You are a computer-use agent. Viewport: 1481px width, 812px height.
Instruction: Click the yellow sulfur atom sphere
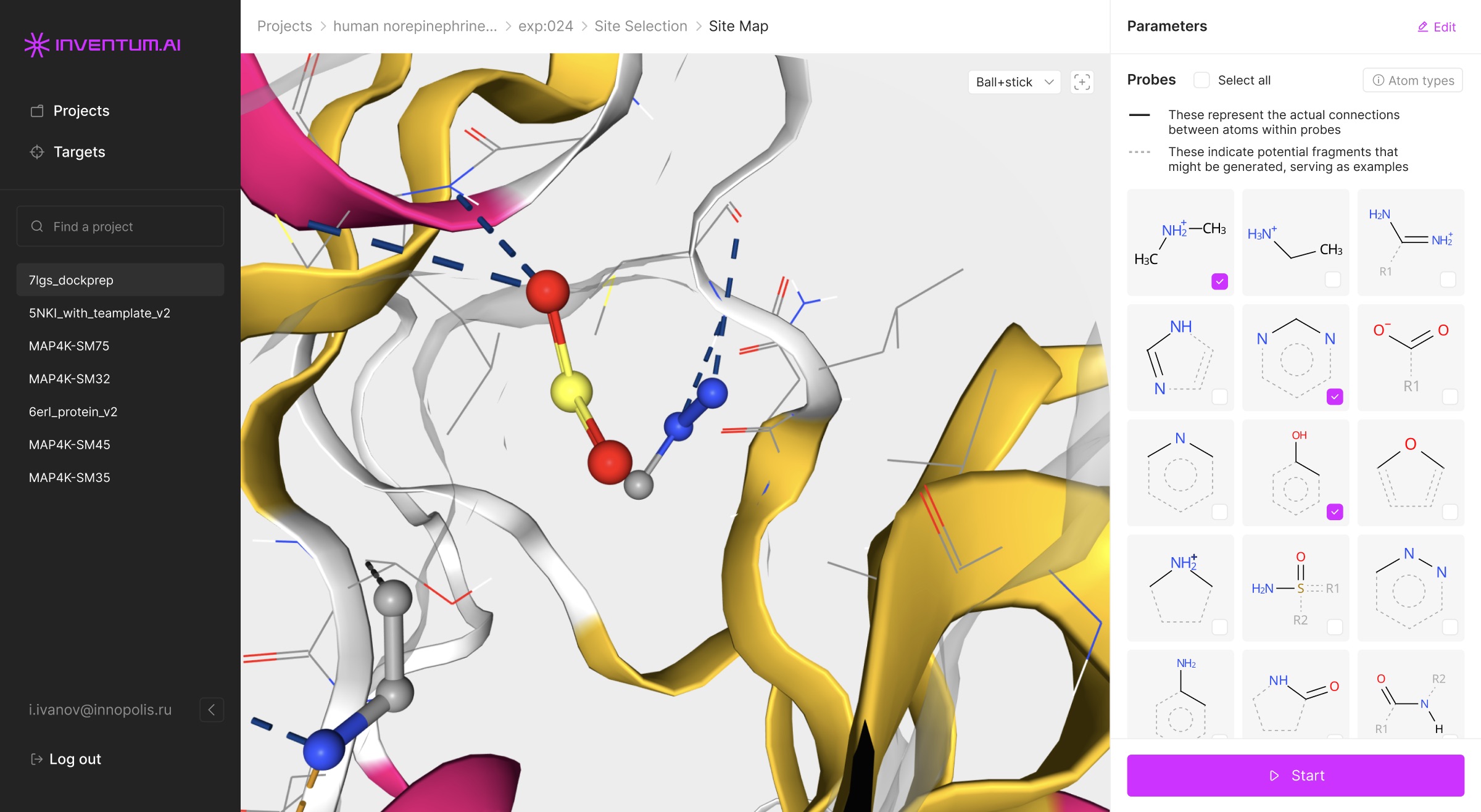[x=571, y=391]
